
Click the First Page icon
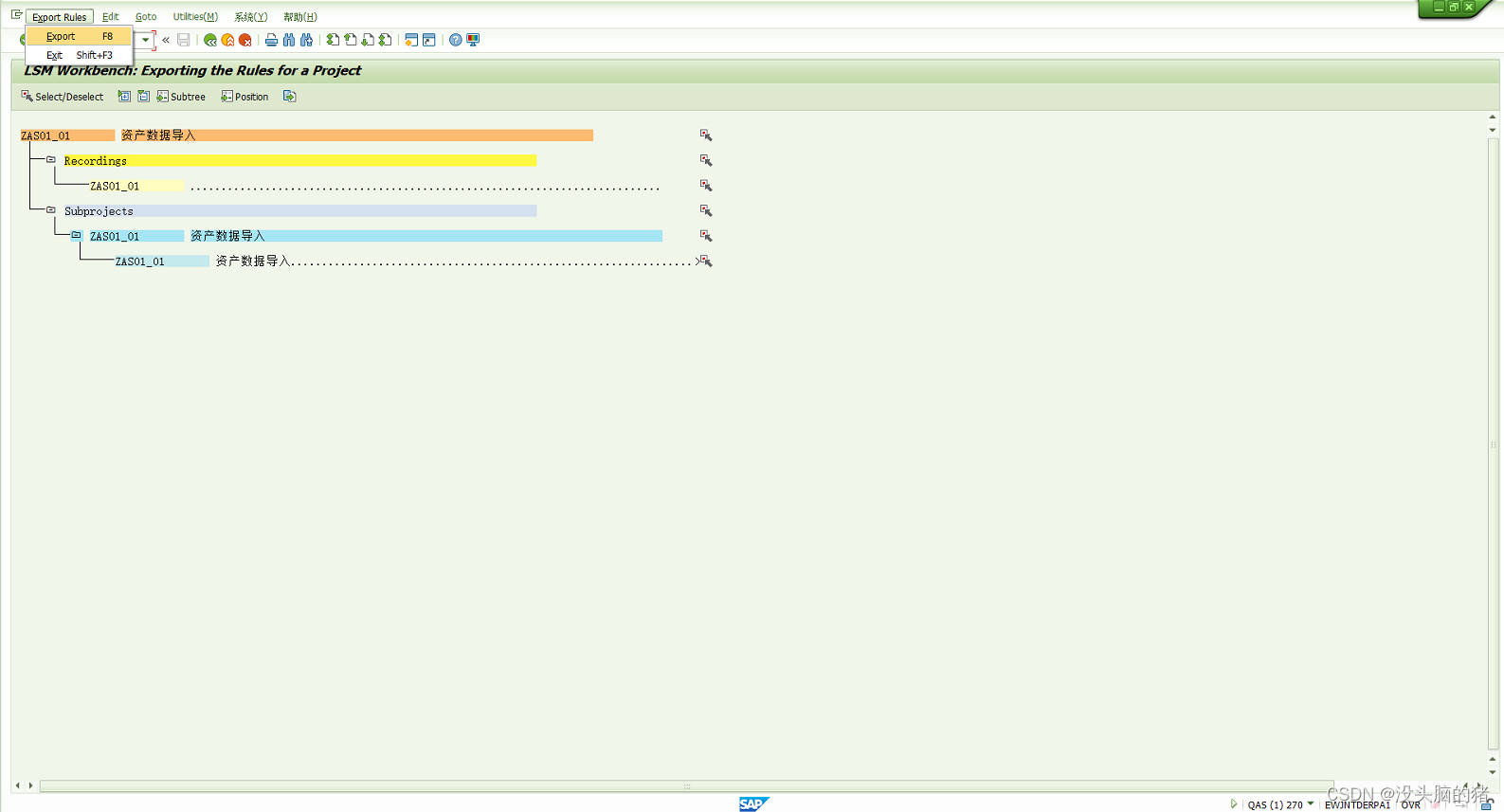pyautogui.click(x=333, y=40)
